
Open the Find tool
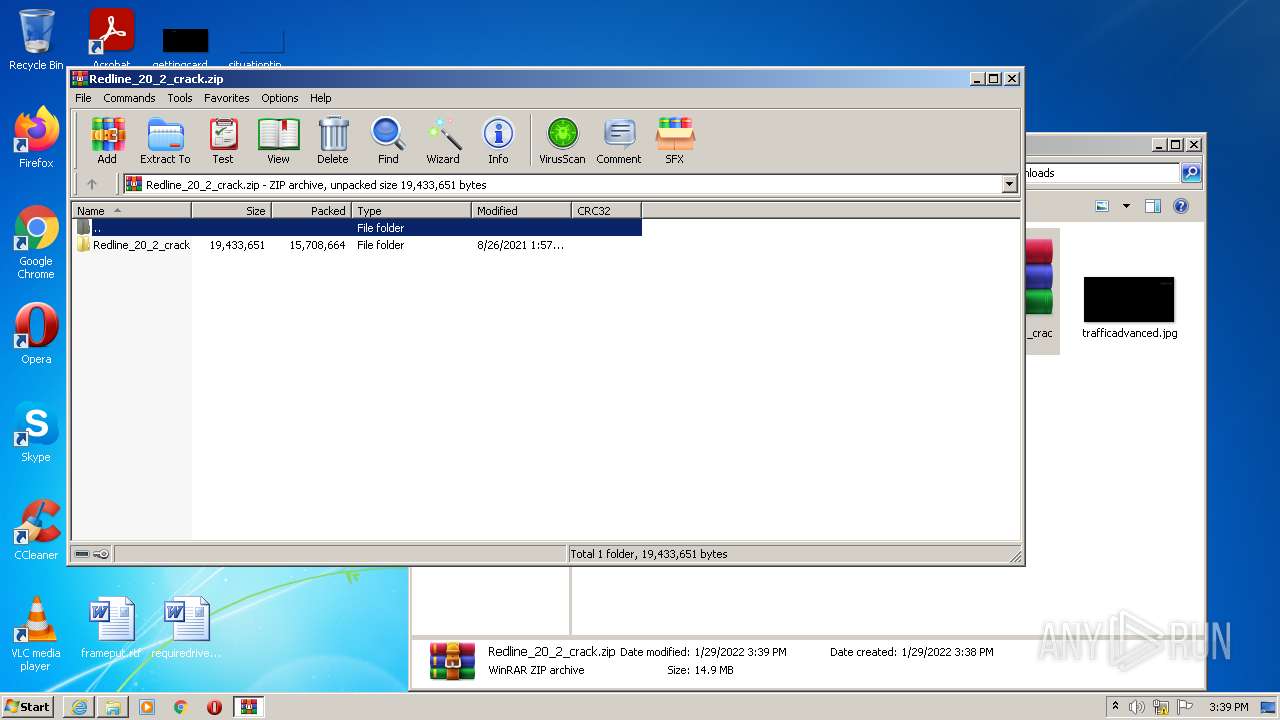(x=388, y=141)
